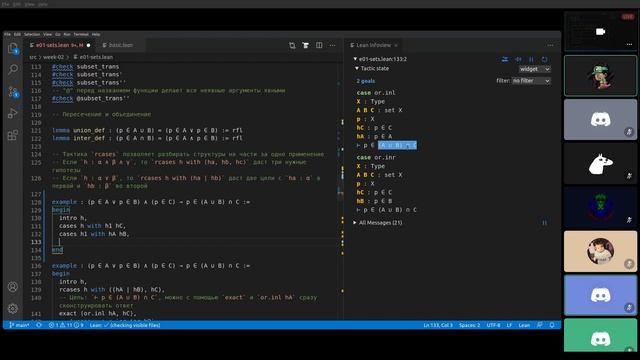Open the Manage gear menu

click(13, 309)
